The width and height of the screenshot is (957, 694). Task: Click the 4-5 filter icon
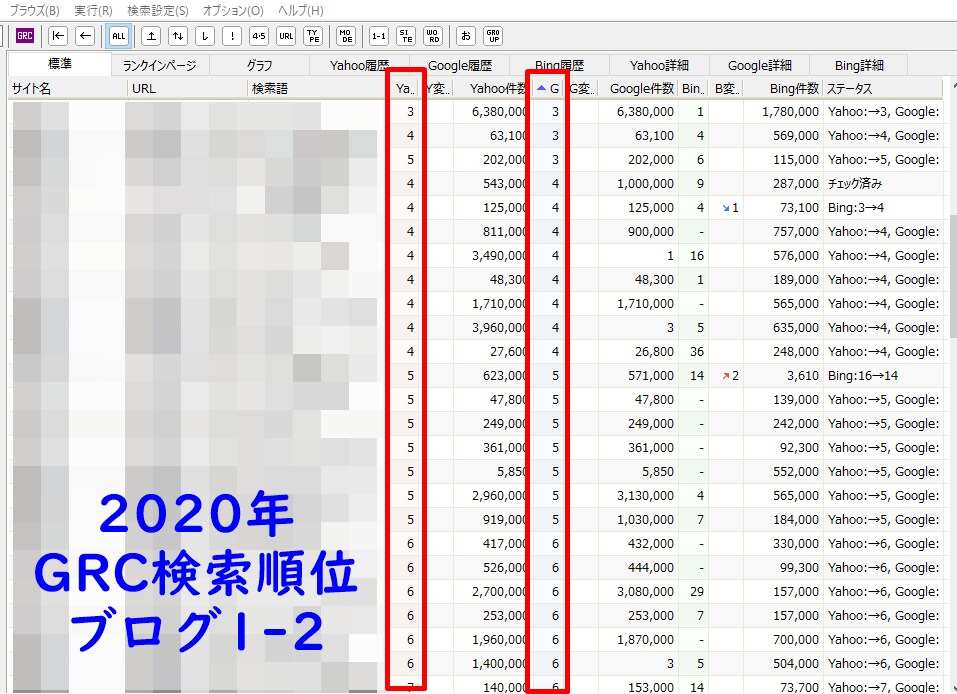[x=259, y=36]
